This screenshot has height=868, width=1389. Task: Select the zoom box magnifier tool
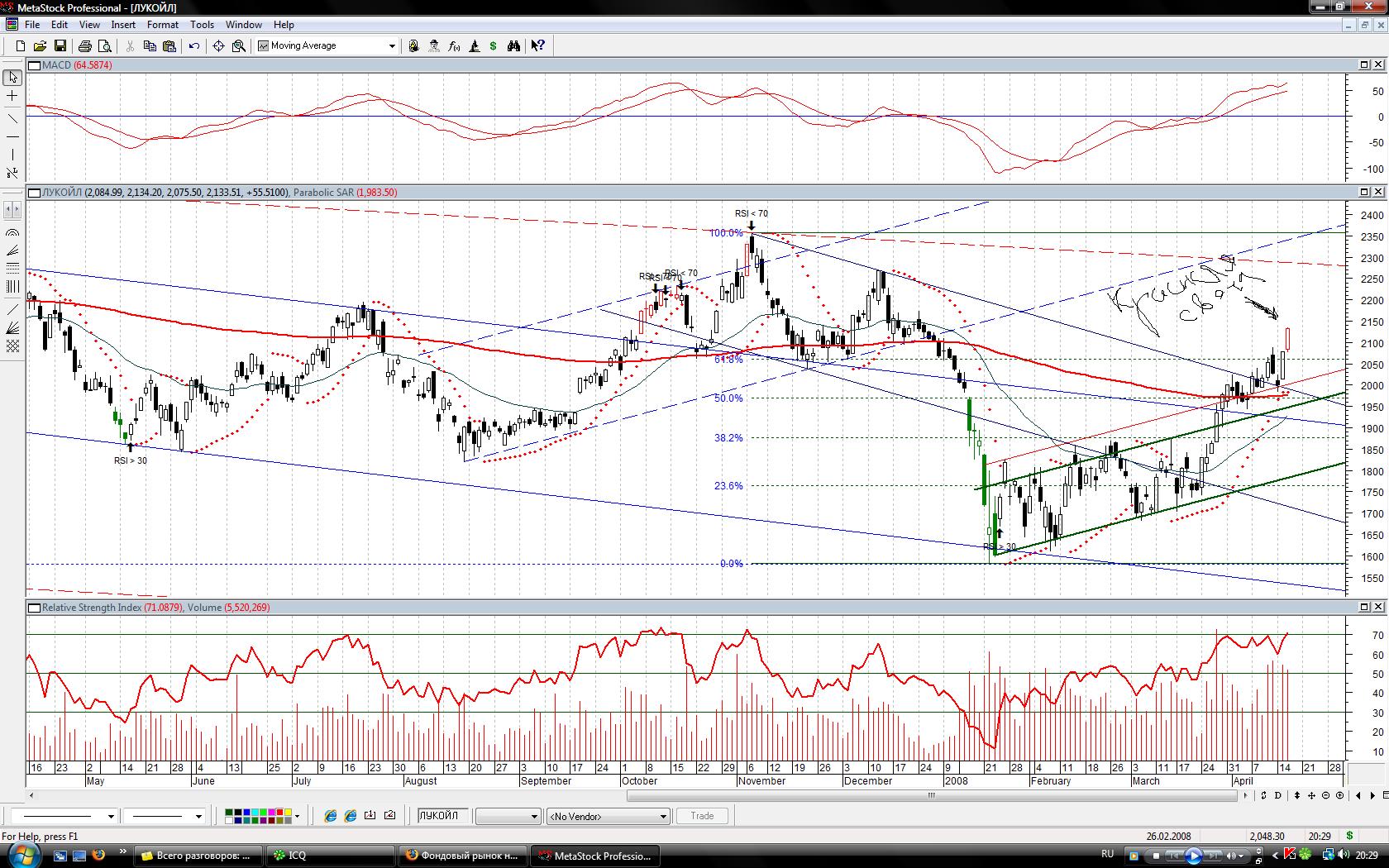click(x=239, y=46)
